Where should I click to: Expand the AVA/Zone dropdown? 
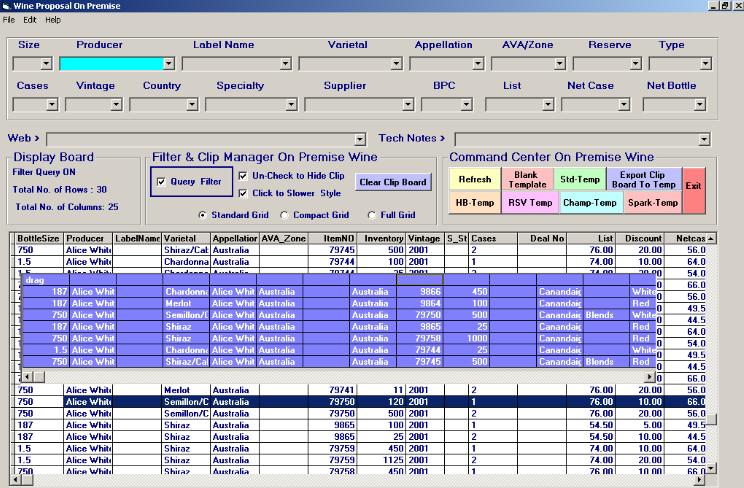coord(559,64)
